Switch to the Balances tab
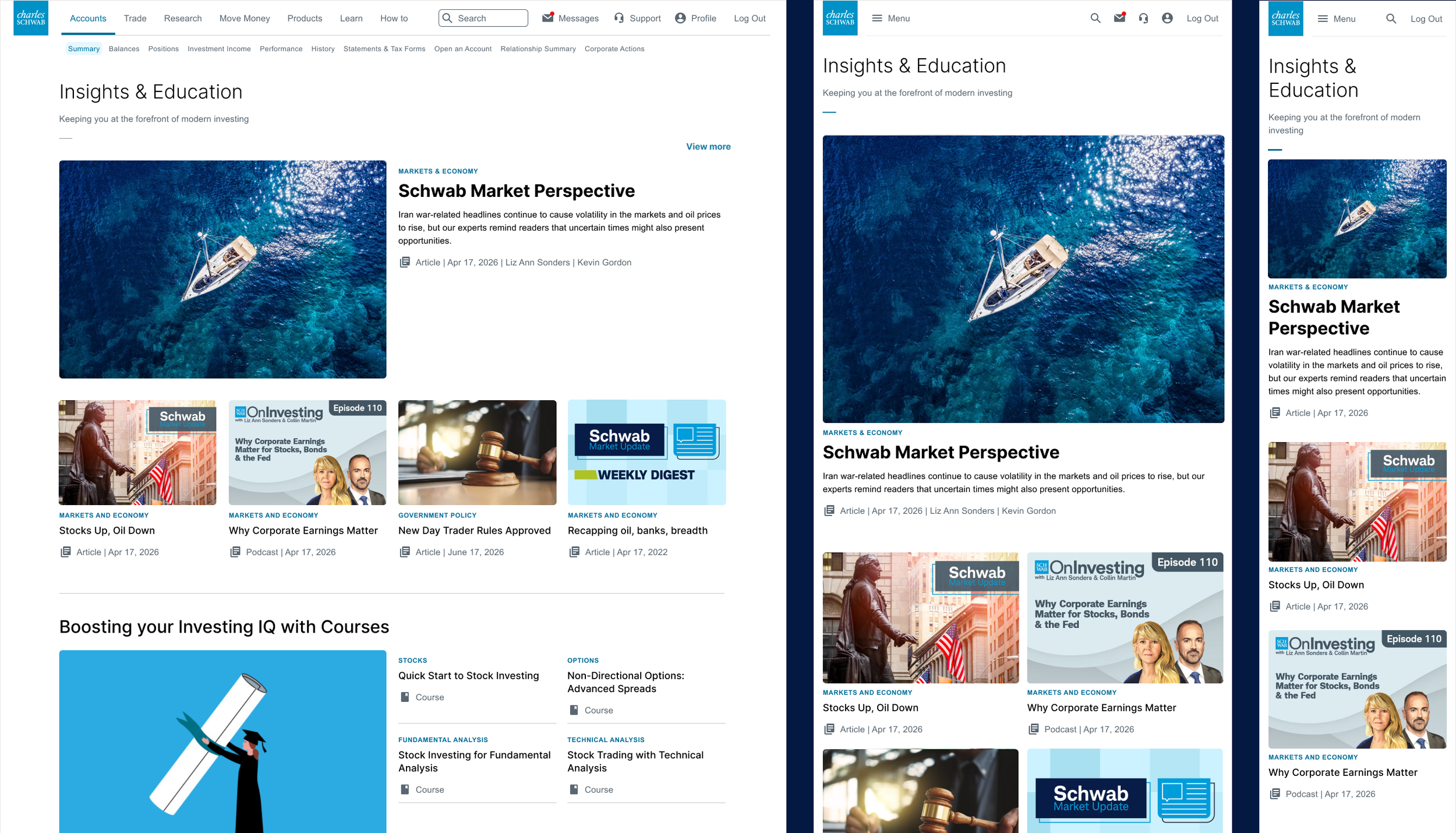 pos(123,49)
